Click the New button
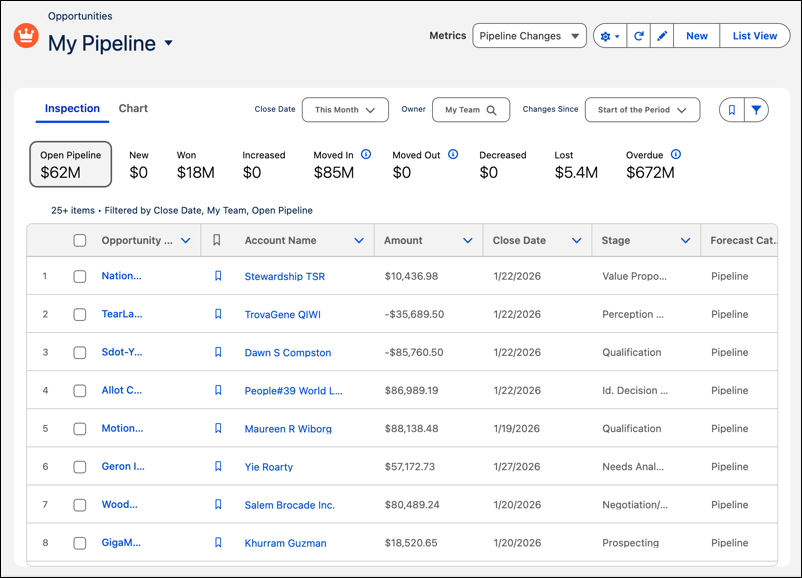 click(697, 36)
